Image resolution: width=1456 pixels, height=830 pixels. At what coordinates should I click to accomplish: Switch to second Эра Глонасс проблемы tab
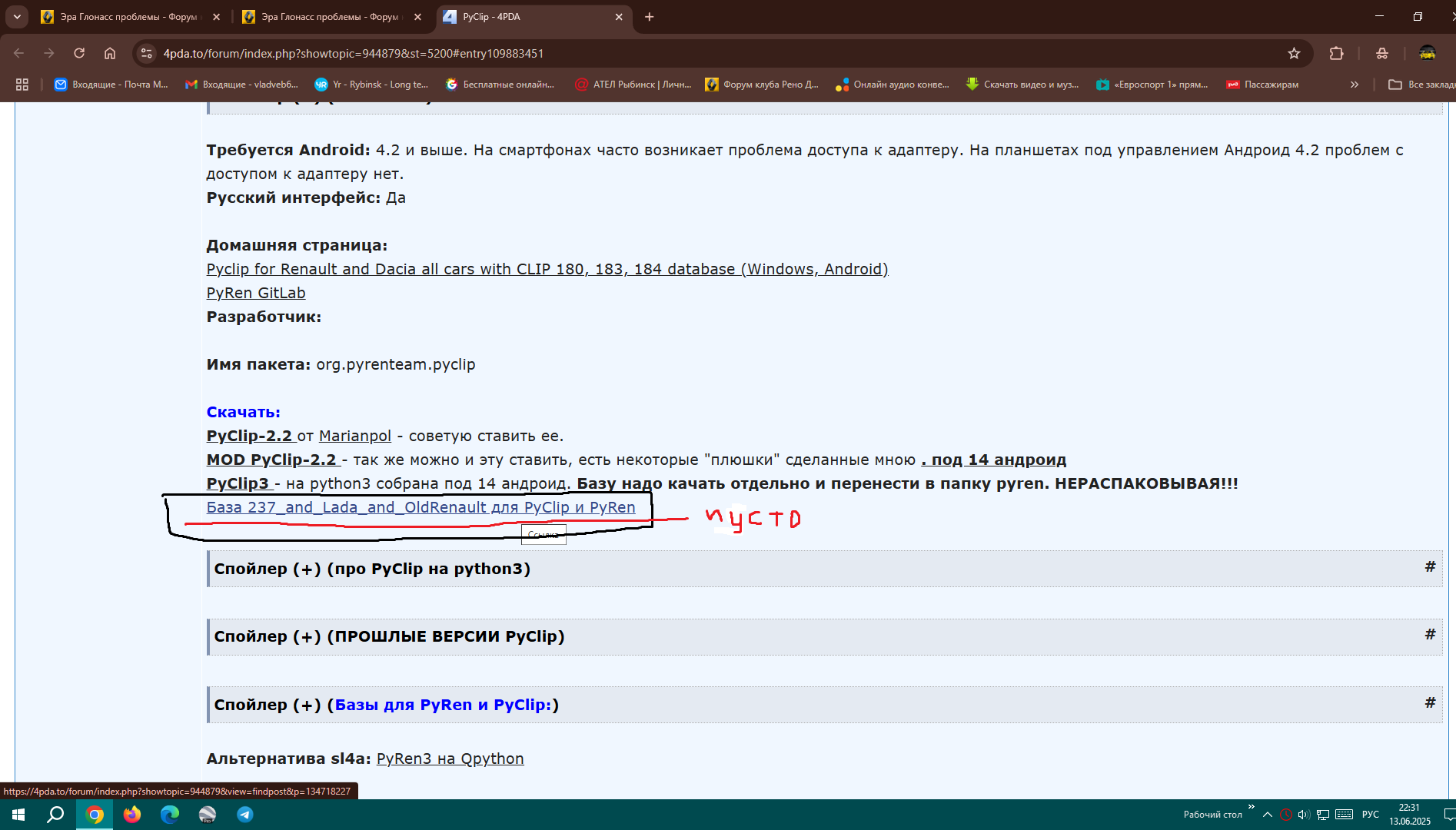(332, 16)
